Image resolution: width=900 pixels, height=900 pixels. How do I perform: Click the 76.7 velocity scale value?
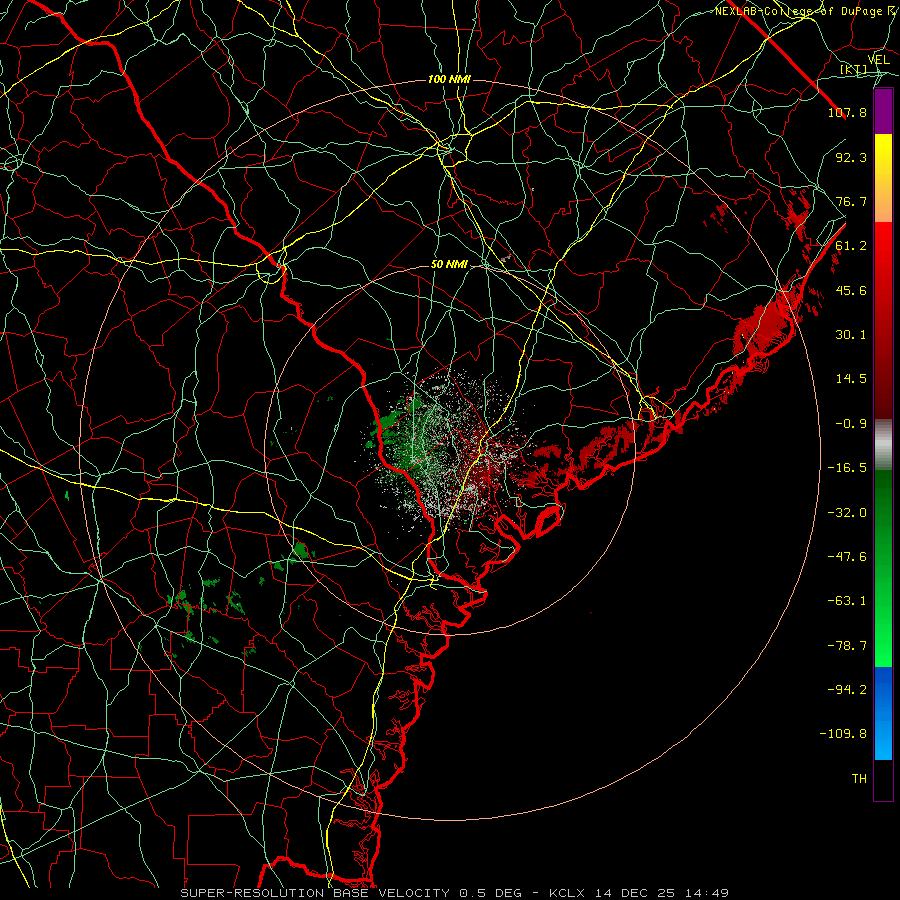(x=851, y=201)
